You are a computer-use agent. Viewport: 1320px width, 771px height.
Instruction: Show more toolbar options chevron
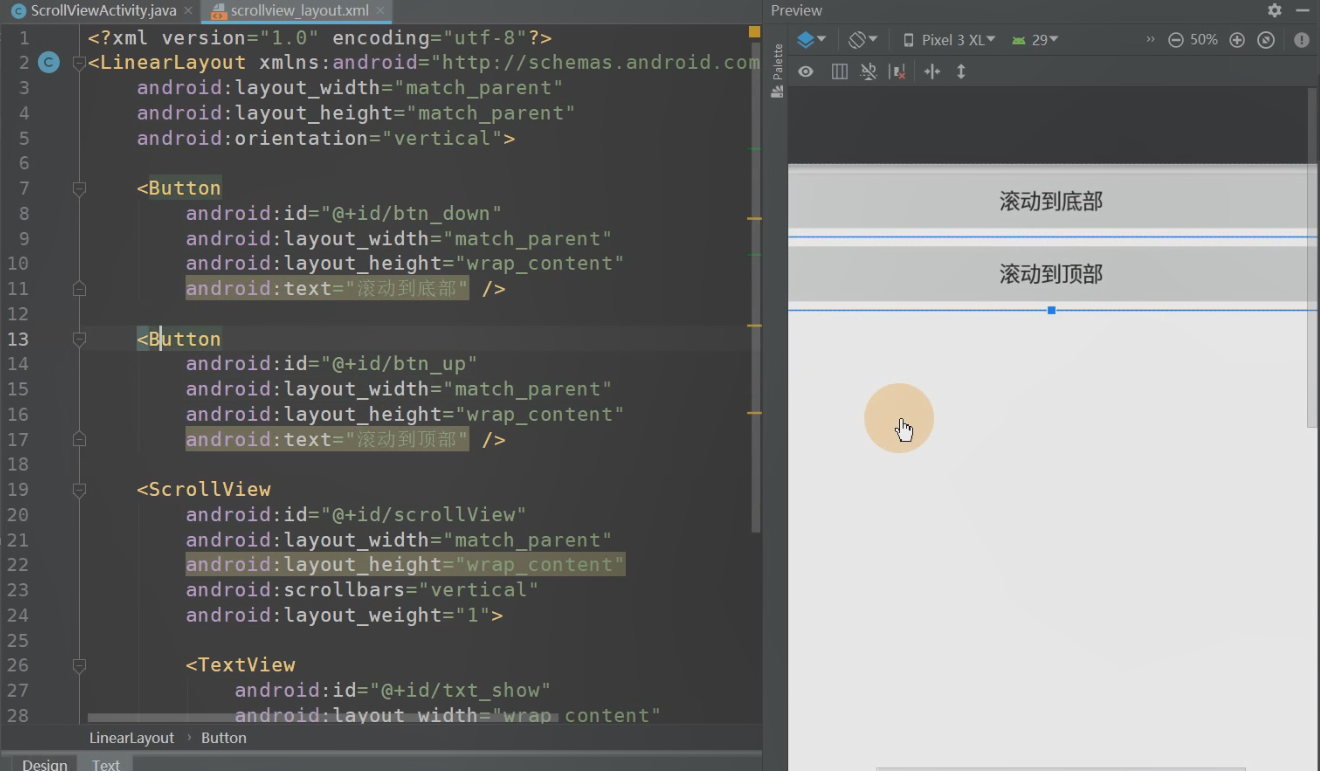click(x=1150, y=40)
